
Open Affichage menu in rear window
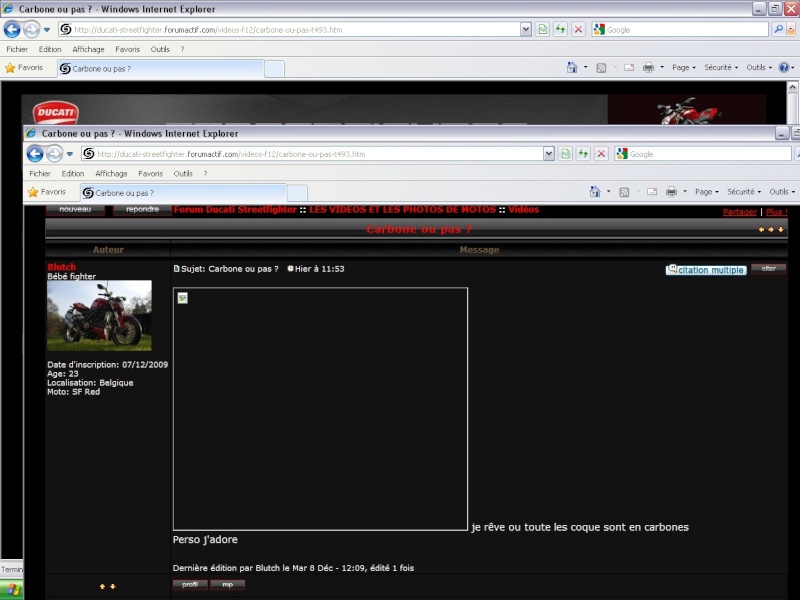[x=88, y=49]
